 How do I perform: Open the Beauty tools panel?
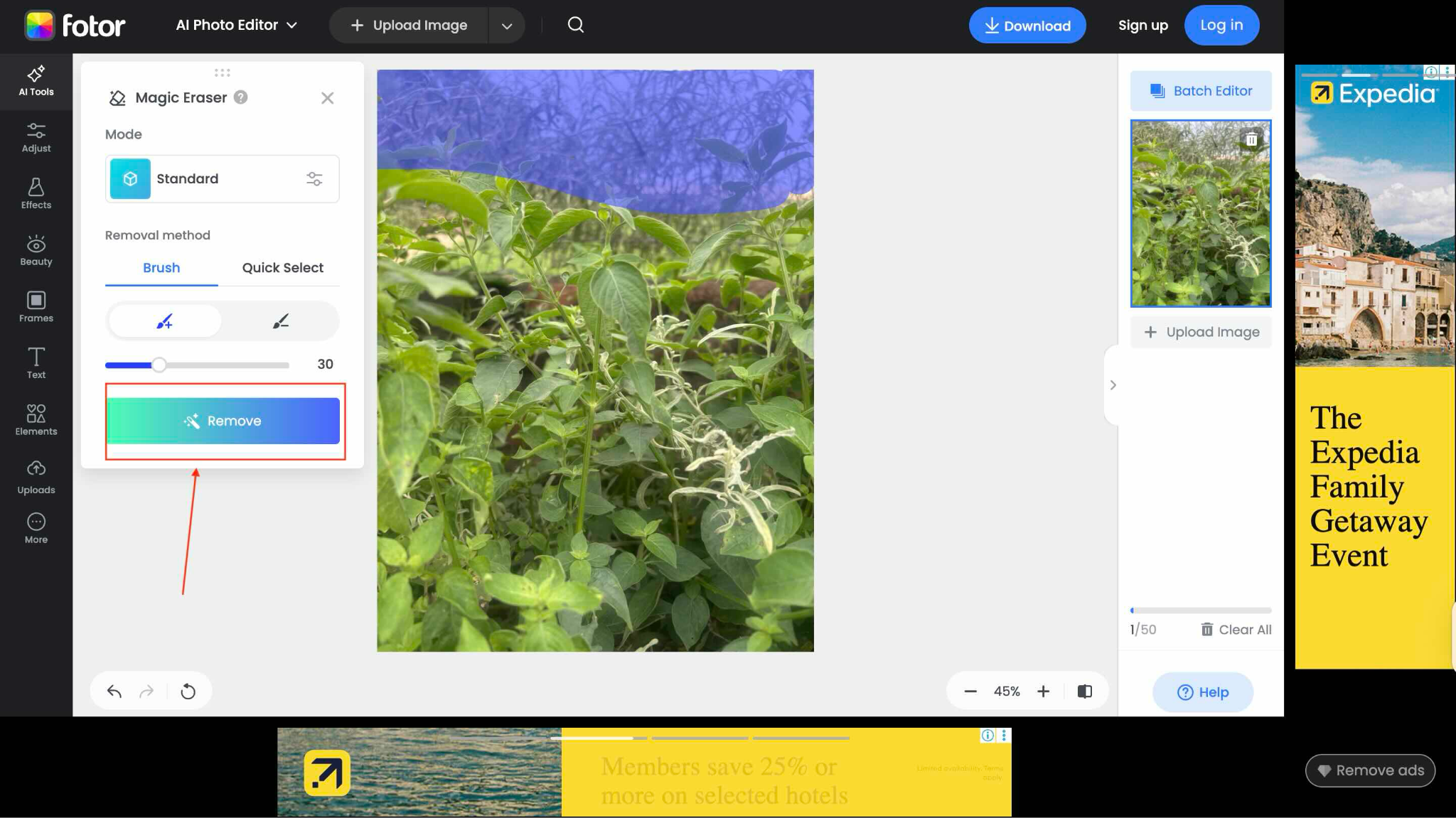click(36, 250)
